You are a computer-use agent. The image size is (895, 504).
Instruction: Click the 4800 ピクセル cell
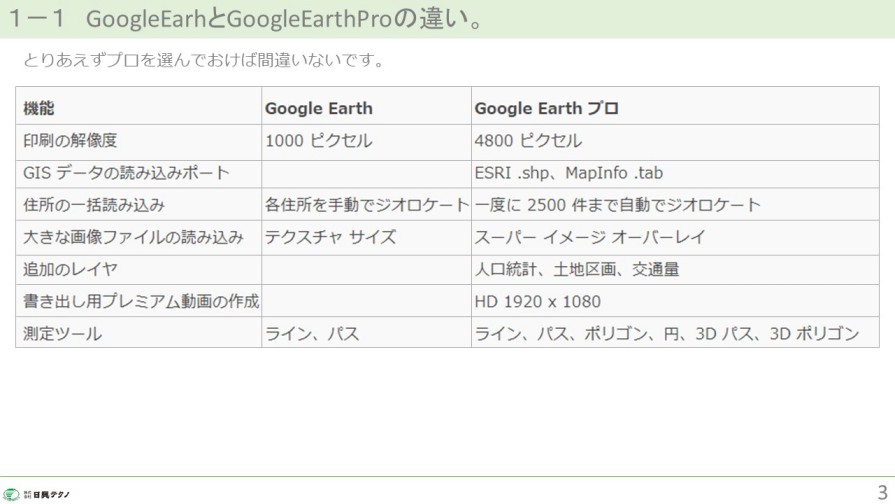click(x=528, y=141)
